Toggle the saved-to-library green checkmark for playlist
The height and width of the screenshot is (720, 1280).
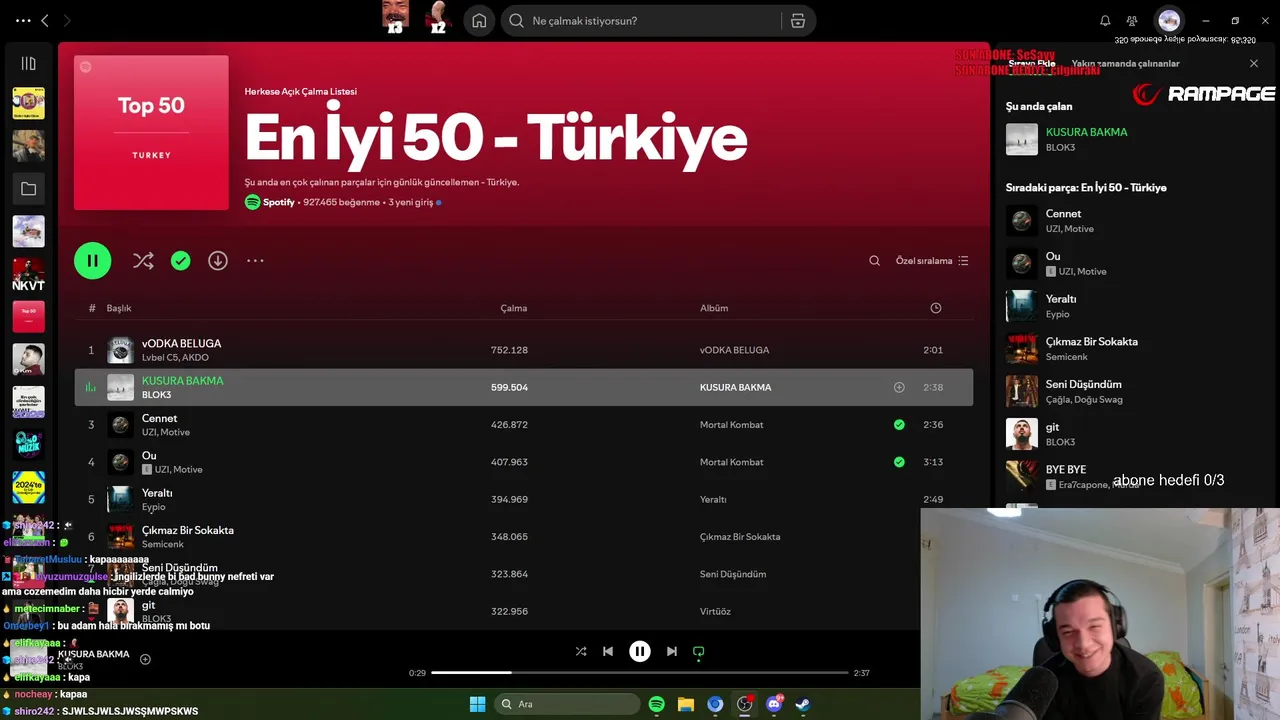point(180,261)
